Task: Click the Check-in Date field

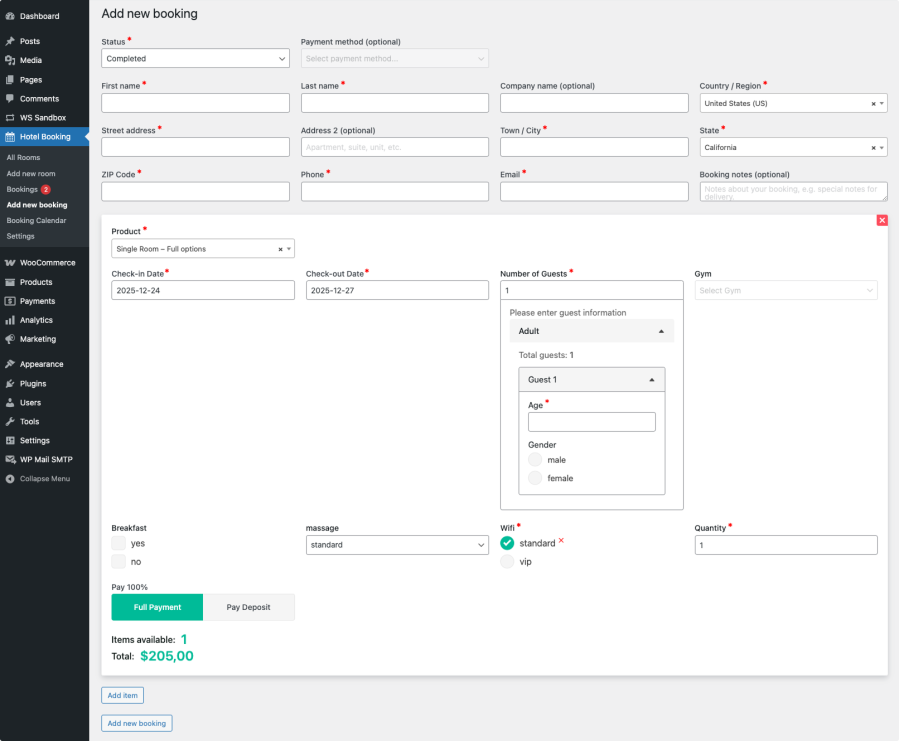Action: click(203, 290)
